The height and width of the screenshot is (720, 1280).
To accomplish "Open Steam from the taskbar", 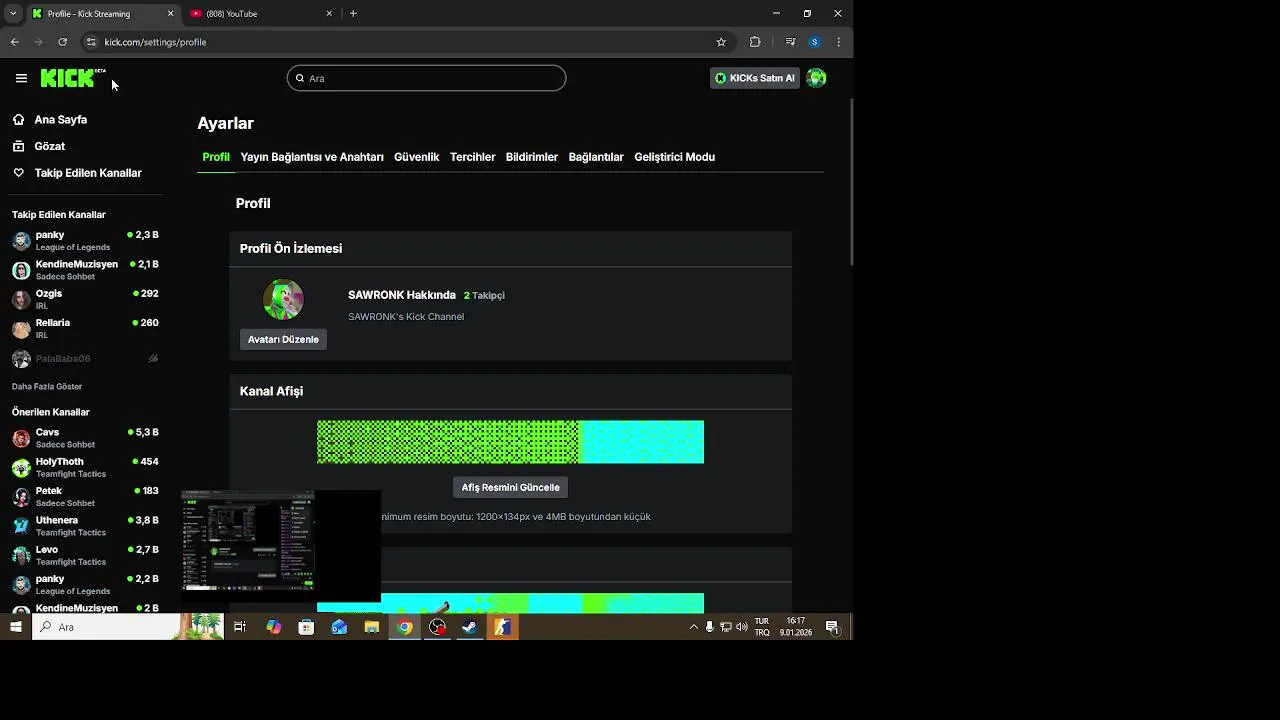I will tap(469, 627).
